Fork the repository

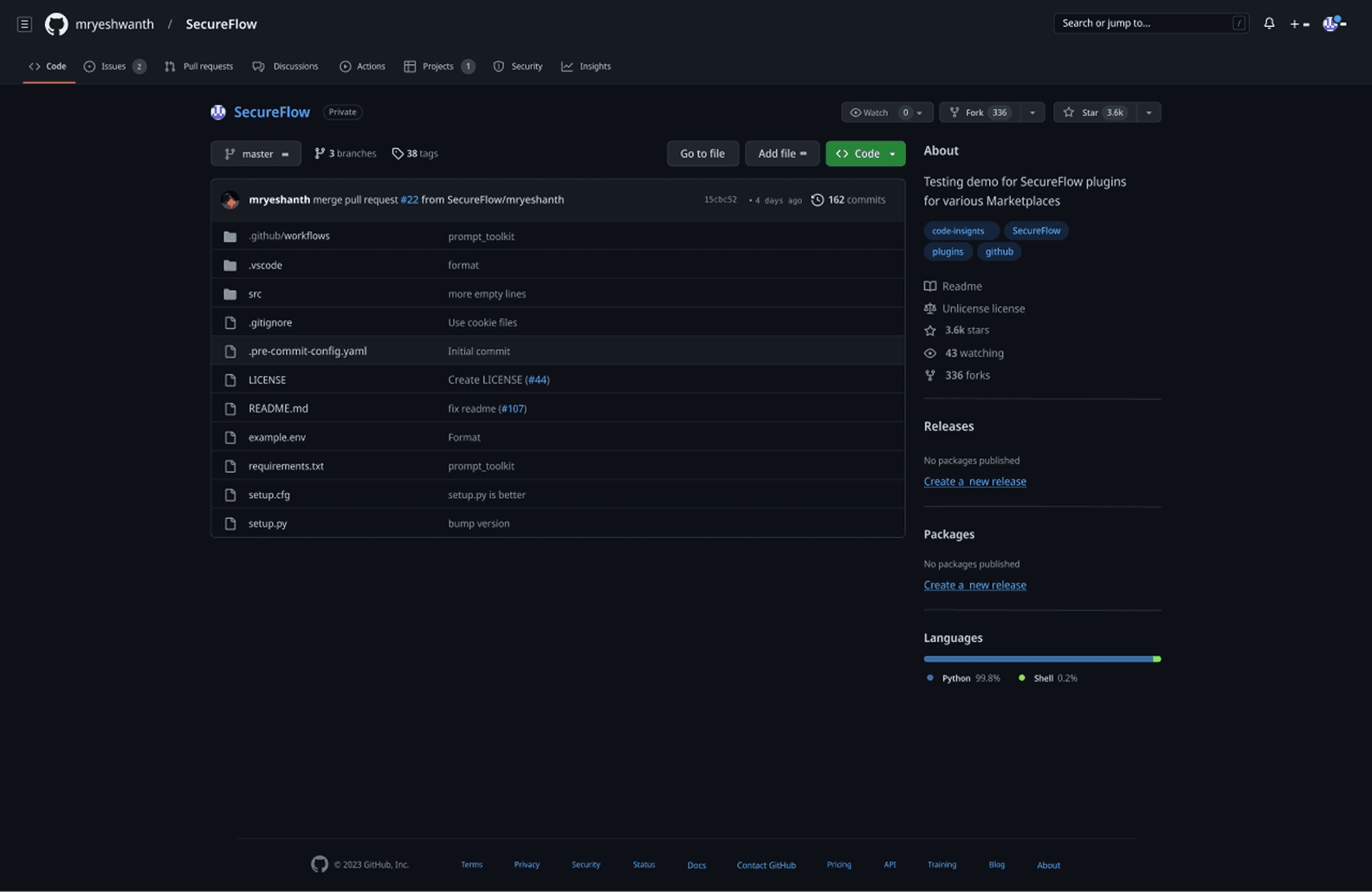click(x=980, y=113)
